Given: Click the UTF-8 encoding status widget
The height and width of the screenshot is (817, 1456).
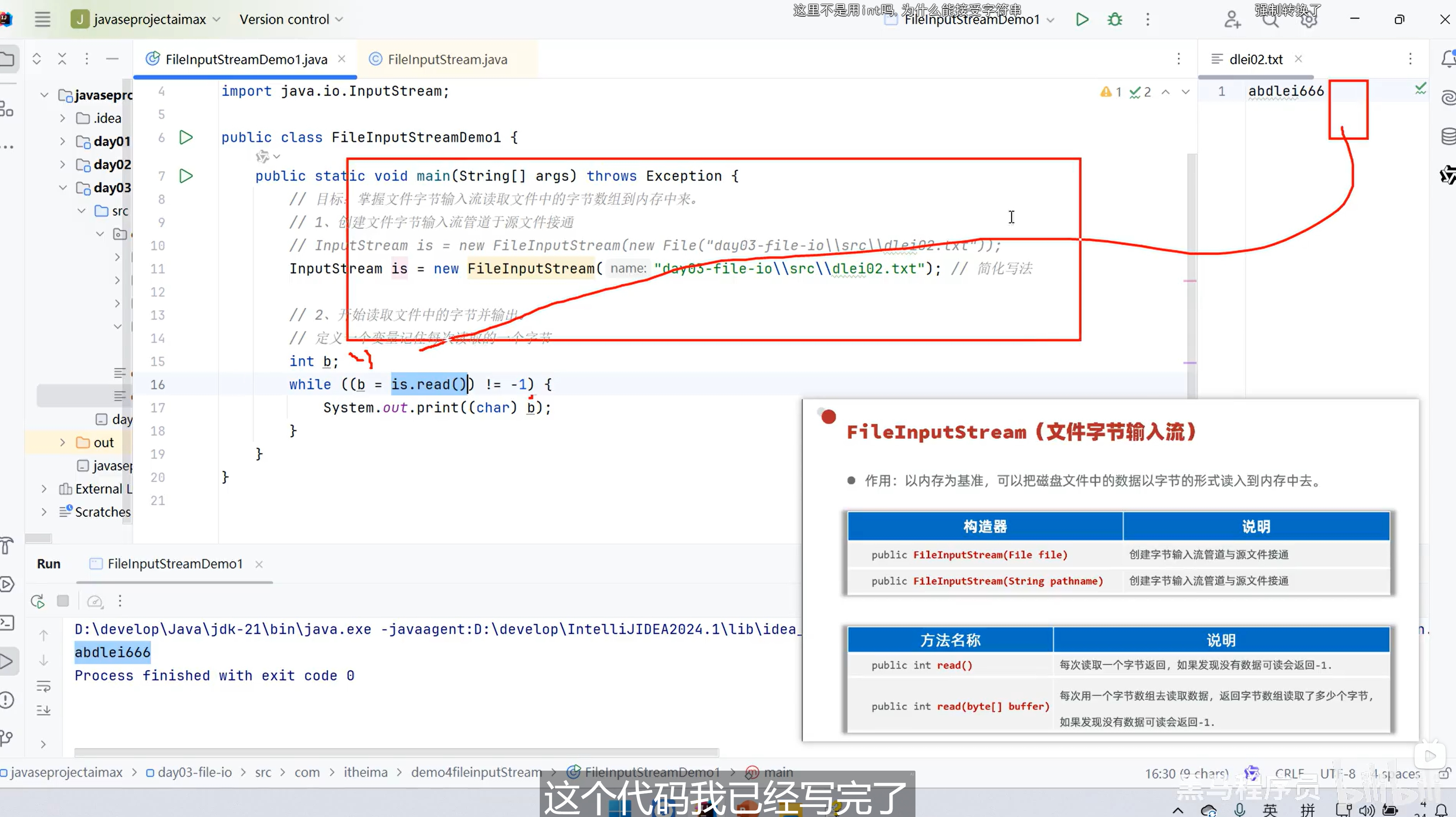Looking at the screenshot, I should (x=1337, y=773).
